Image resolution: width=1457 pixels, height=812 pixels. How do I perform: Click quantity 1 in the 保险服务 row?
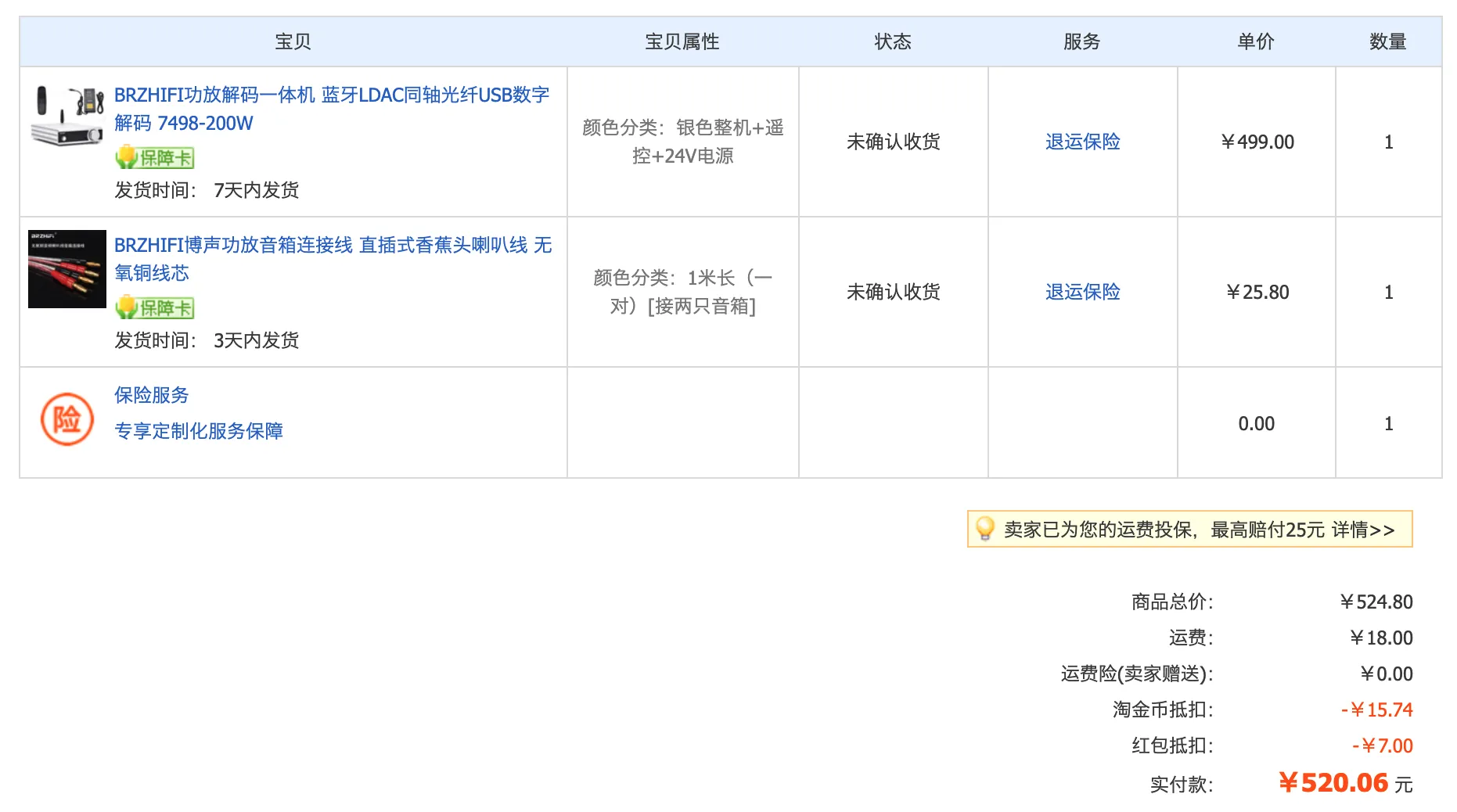pyautogui.click(x=1389, y=423)
